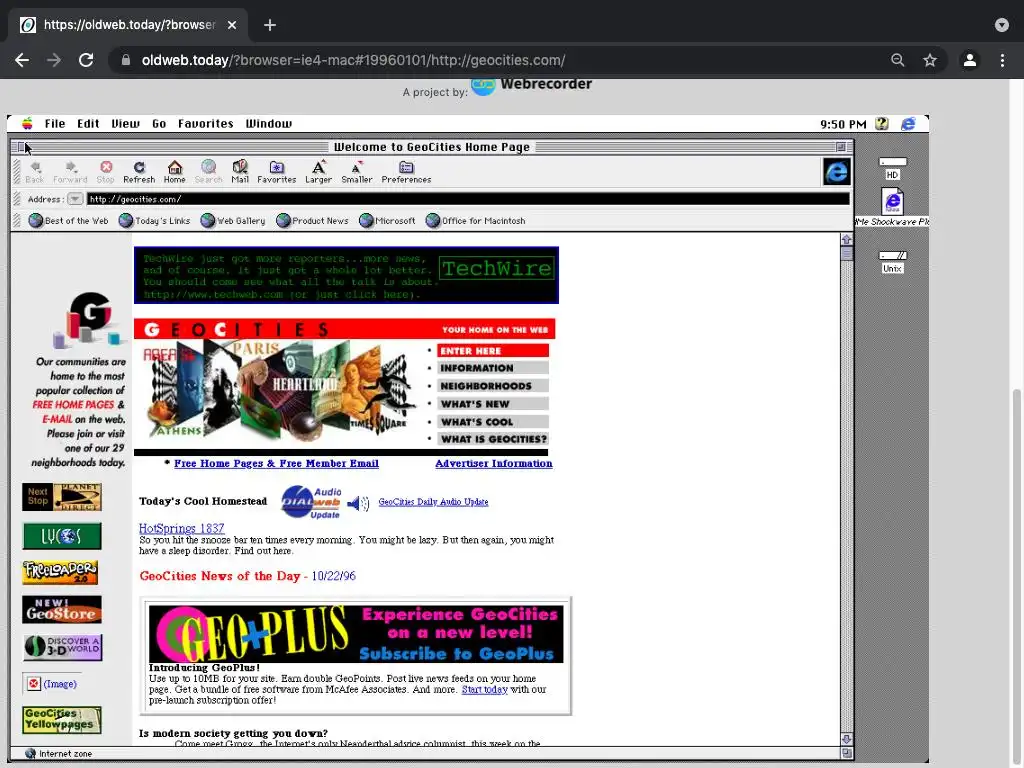Click Product News favorites button
Viewport: 1024px width, 768px height.
pos(312,221)
